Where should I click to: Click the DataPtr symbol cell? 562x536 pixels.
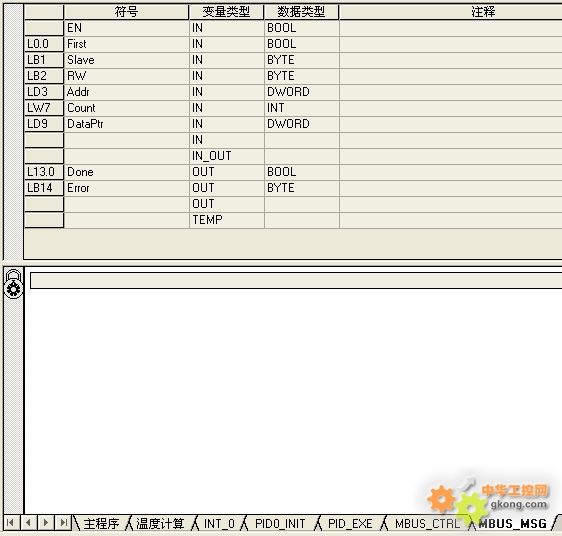127,124
